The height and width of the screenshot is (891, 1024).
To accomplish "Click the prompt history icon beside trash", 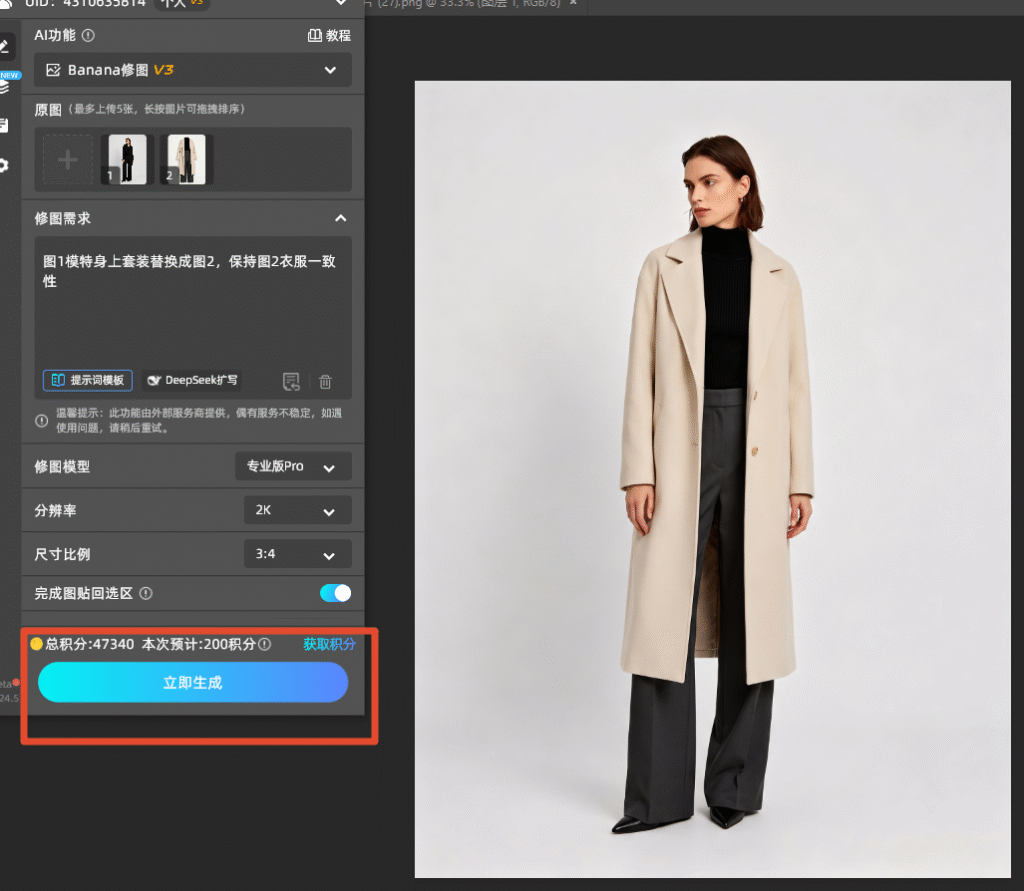I will [291, 381].
